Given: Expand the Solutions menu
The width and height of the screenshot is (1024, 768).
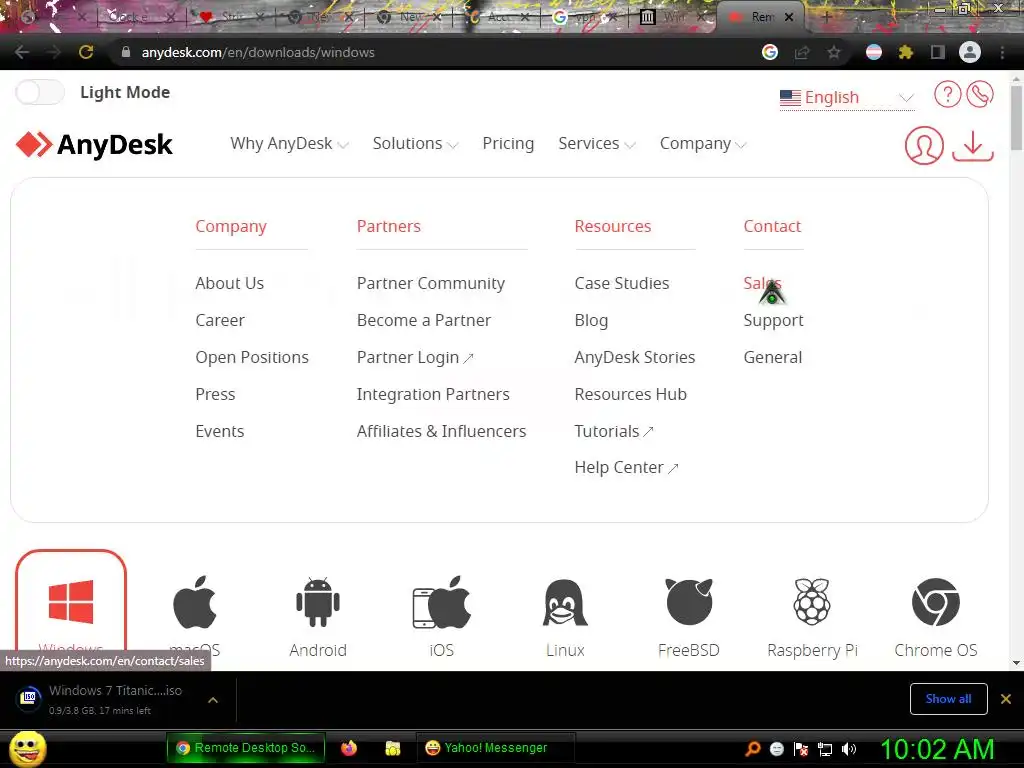Looking at the screenshot, I should 415,144.
